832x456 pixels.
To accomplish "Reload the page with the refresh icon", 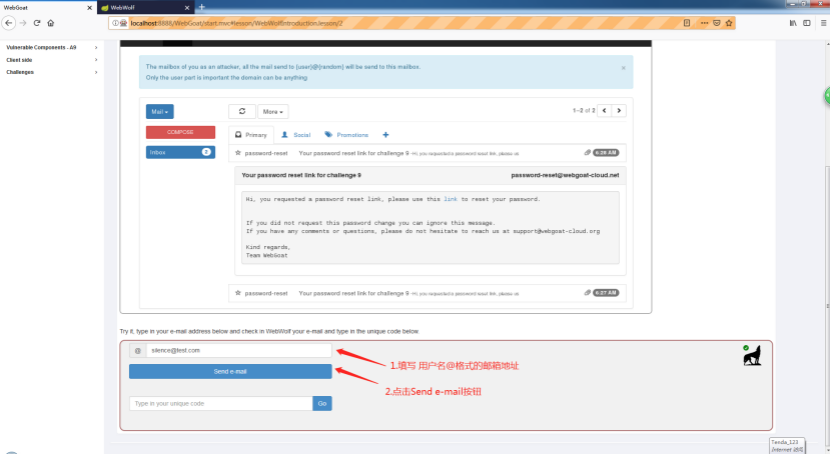I will (37, 23).
